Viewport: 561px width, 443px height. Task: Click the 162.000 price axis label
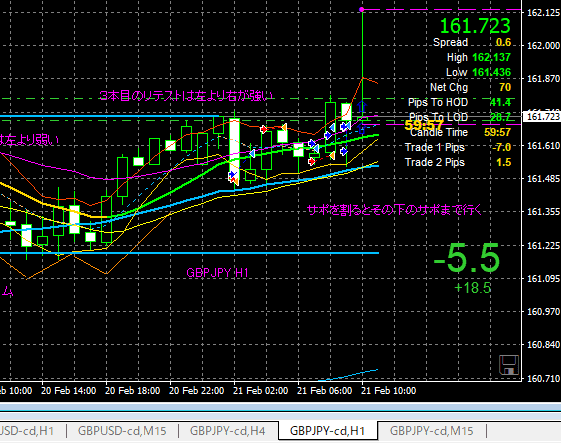[x=543, y=45]
